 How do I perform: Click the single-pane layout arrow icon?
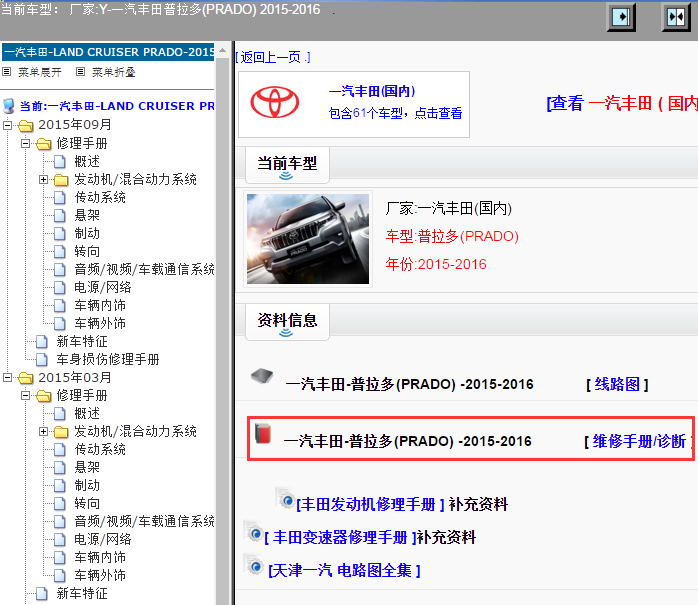621,17
